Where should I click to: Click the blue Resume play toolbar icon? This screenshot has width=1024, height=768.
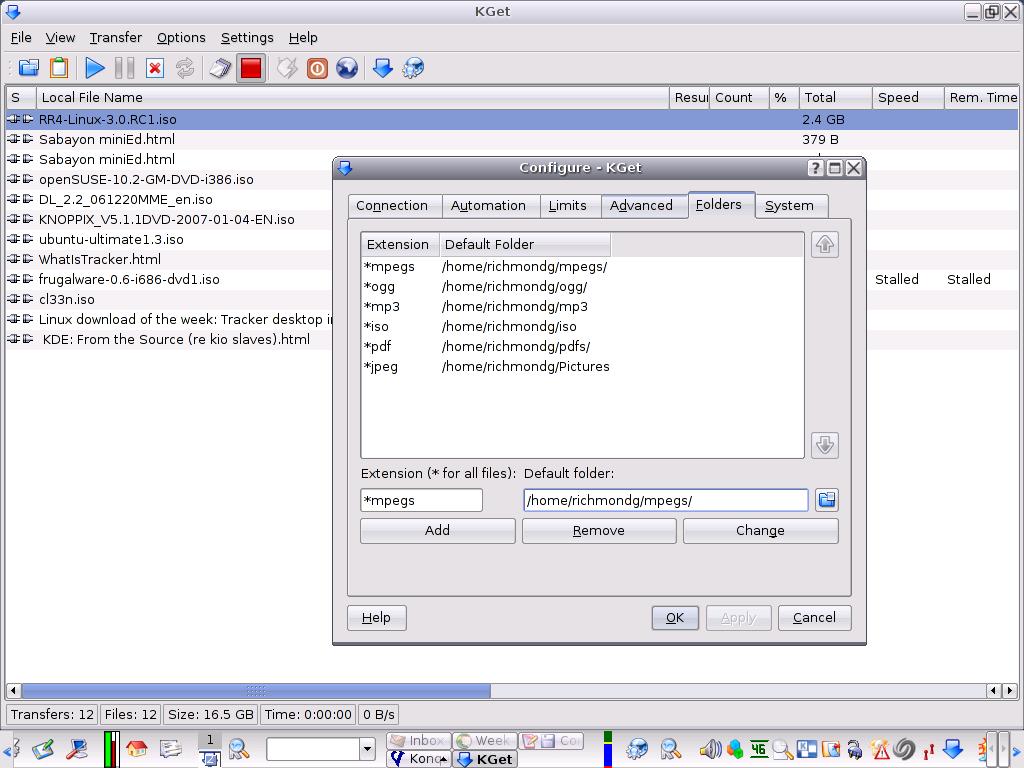click(x=95, y=68)
